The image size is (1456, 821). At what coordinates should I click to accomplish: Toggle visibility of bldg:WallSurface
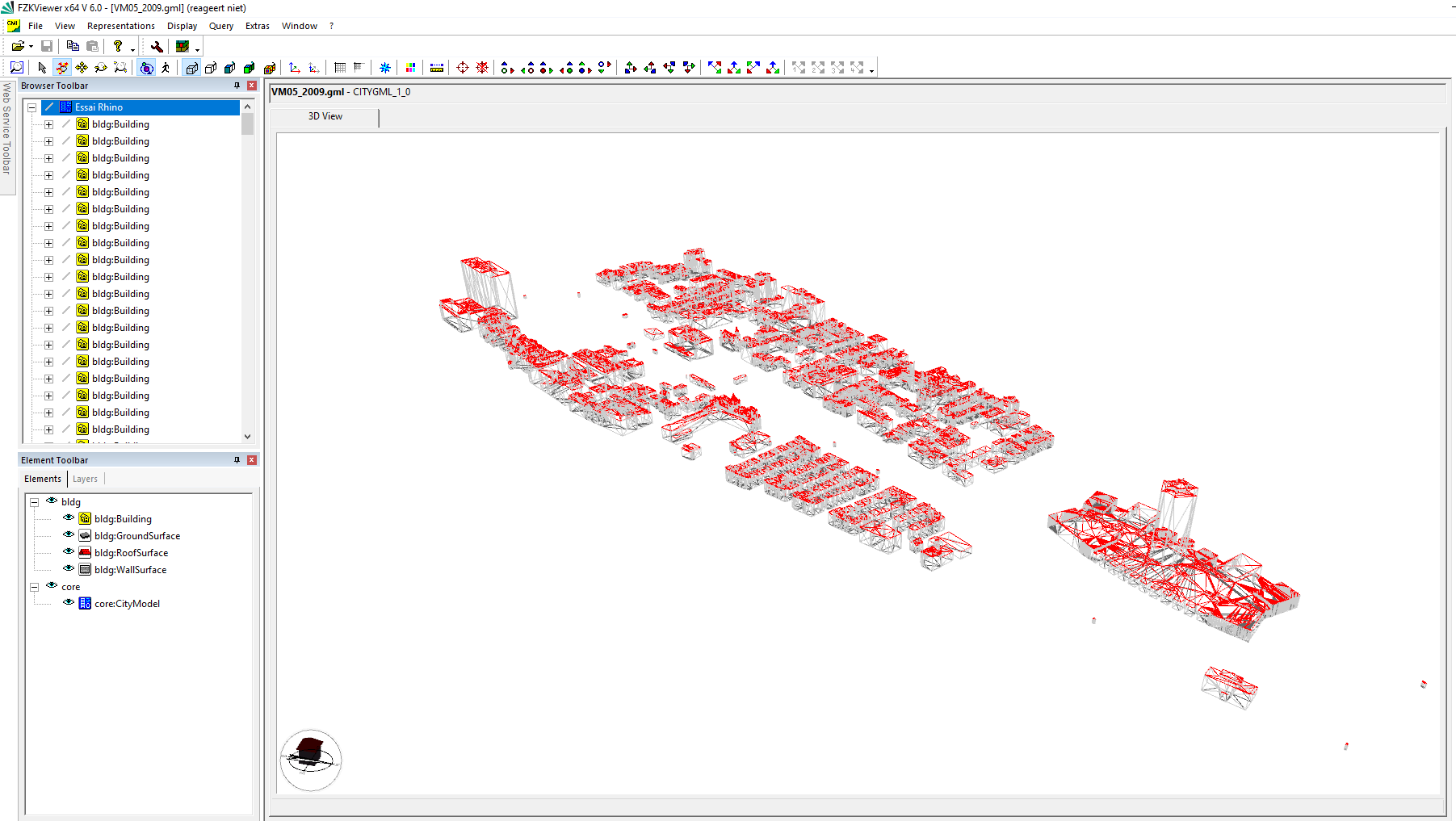(x=68, y=569)
